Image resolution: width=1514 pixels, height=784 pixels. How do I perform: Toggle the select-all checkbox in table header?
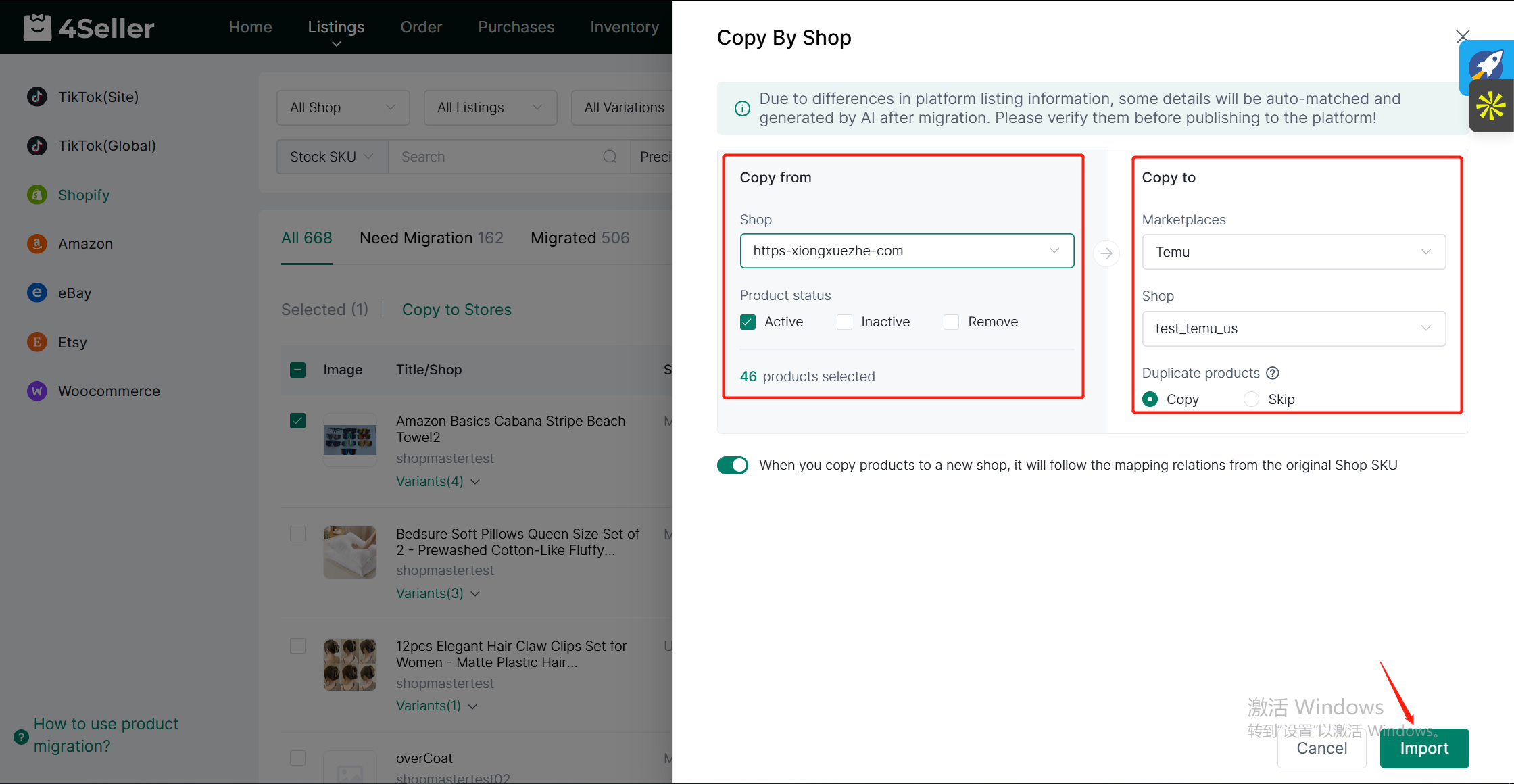click(x=297, y=370)
